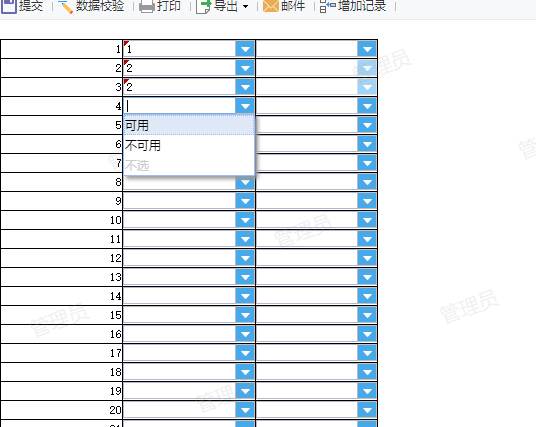
Task: Choose 不可用 in the dropdown list
Action: [x=189, y=146]
